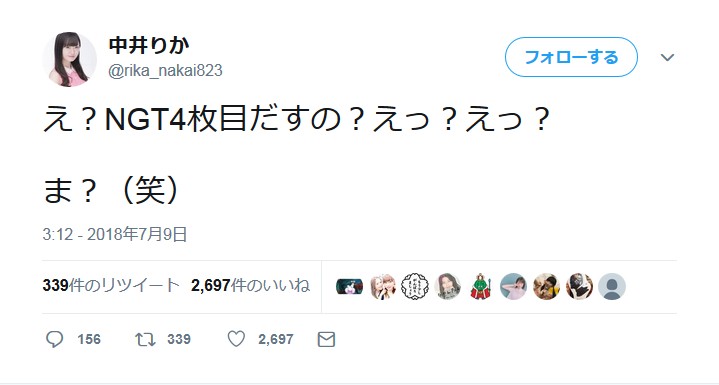This screenshot has height=385, width=719.
Task: Click the reply count 156
Action: [x=89, y=340]
